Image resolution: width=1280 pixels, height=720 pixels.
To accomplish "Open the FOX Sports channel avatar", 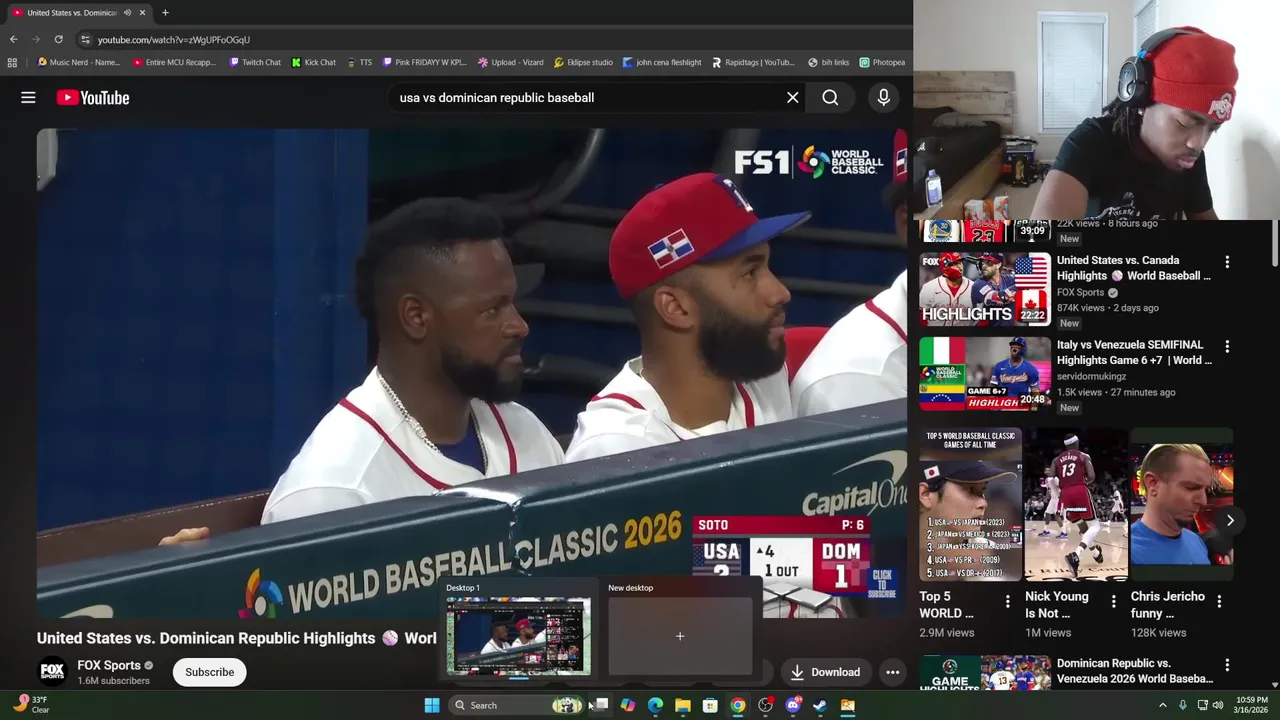I will point(52,671).
